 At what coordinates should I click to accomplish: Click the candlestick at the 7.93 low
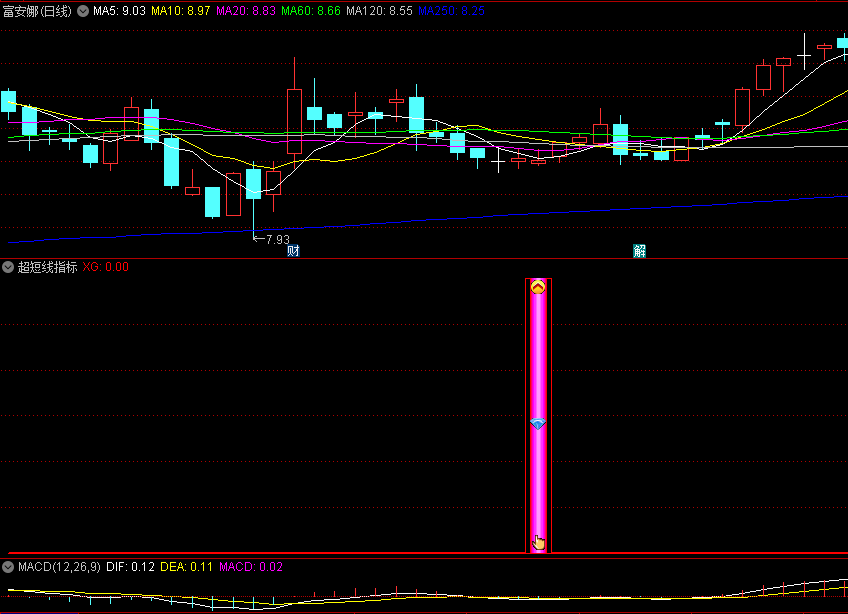[x=254, y=184]
